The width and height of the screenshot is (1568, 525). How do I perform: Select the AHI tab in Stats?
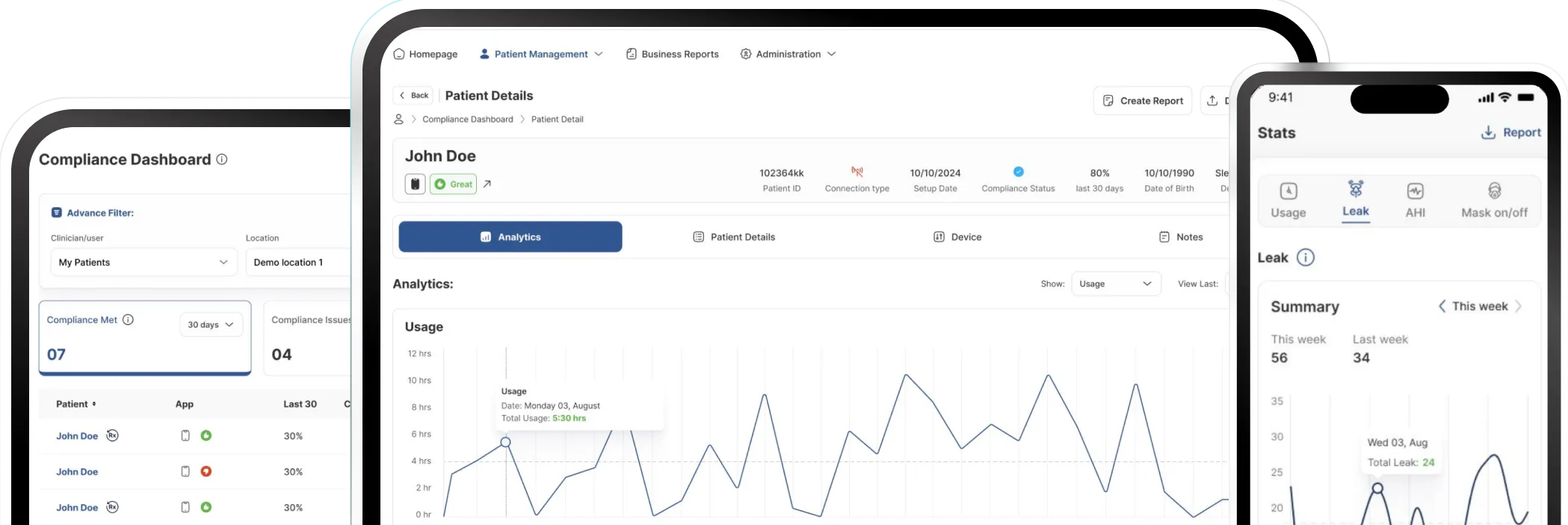pyautogui.click(x=1415, y=200)
